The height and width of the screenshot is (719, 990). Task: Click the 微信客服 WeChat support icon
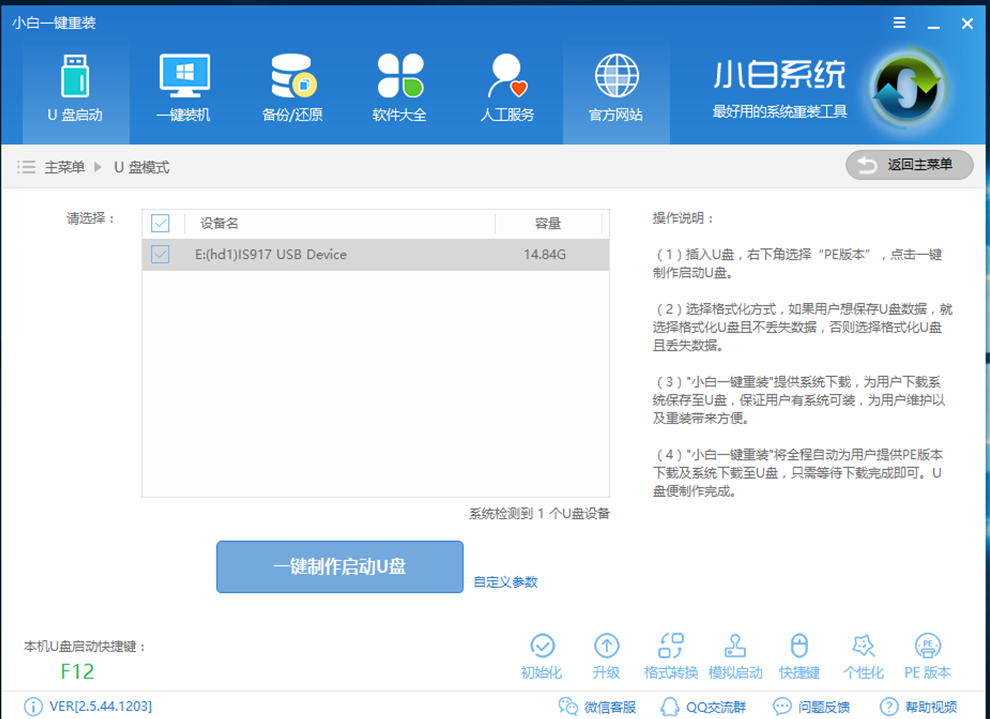566,706
